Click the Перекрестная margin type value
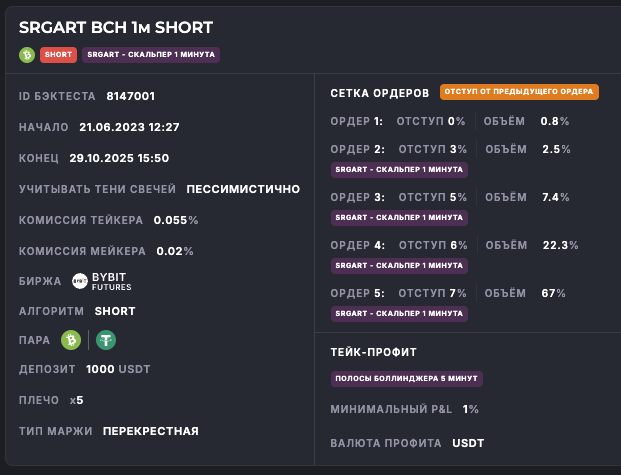This screenshot has height=475, width=621. pyautogui.click(x=150, y=431)
